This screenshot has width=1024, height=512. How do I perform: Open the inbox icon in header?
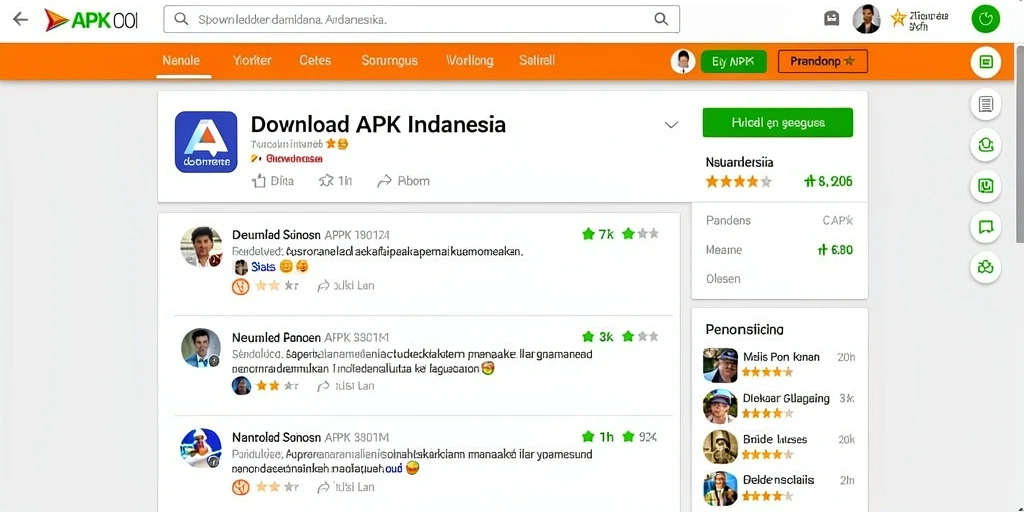pos(831,19)
